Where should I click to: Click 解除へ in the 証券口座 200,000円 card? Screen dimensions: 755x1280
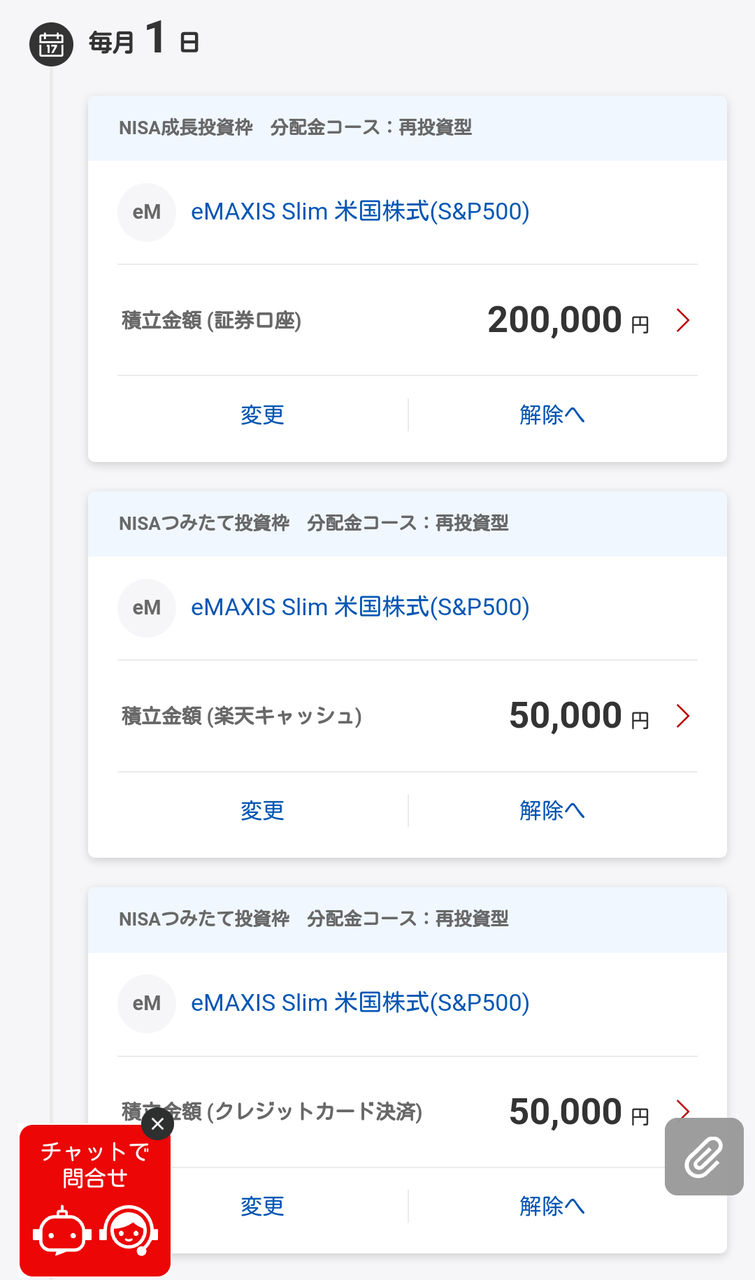pos(552,415)
